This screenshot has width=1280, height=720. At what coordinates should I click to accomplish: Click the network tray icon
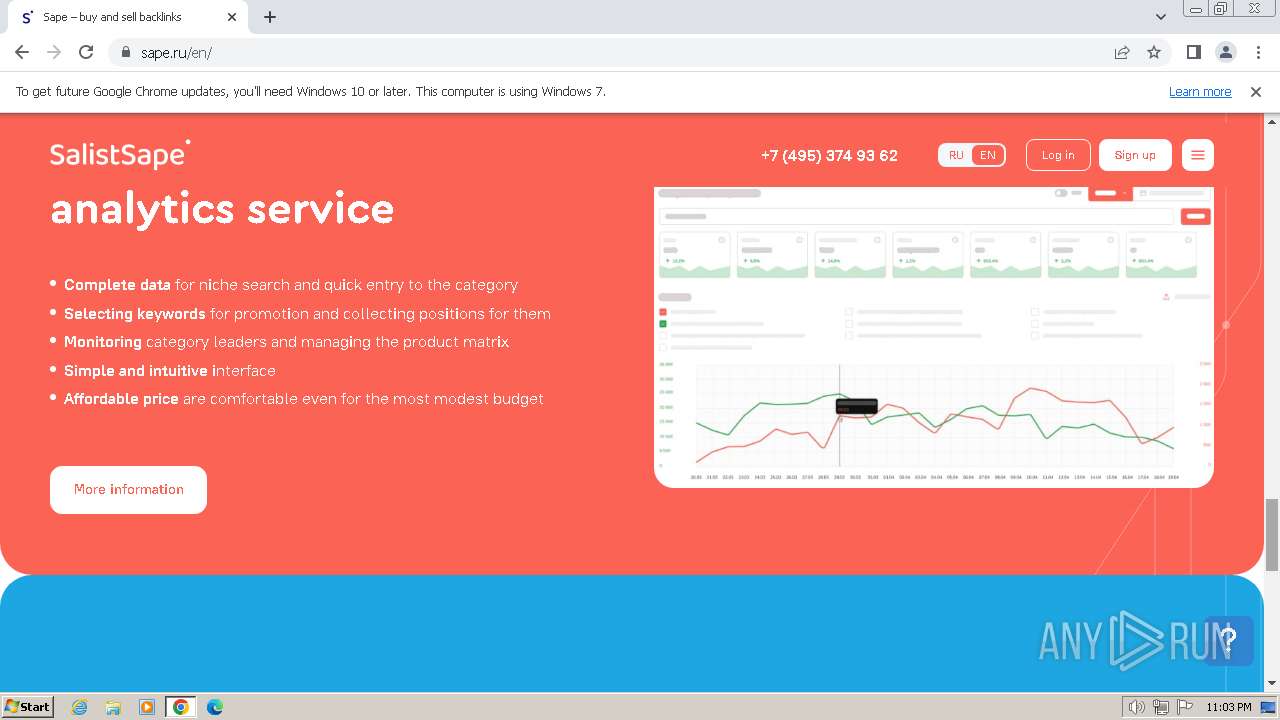click(1161, 707)
